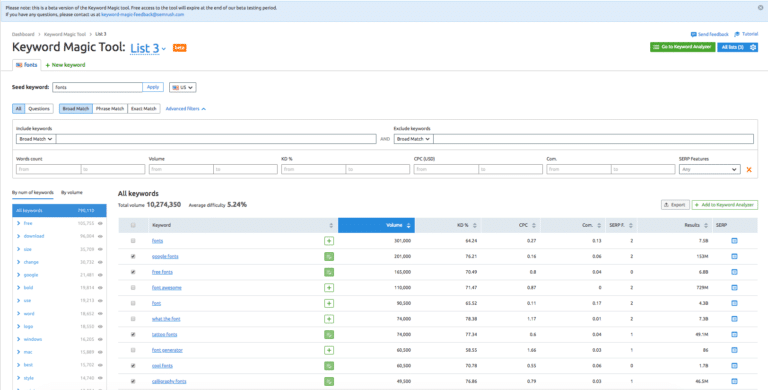The width and height of the screenshot is (768, 390).
Task: Click 'Add to Keyword Analyzer' button
Action: pos(725,205)
